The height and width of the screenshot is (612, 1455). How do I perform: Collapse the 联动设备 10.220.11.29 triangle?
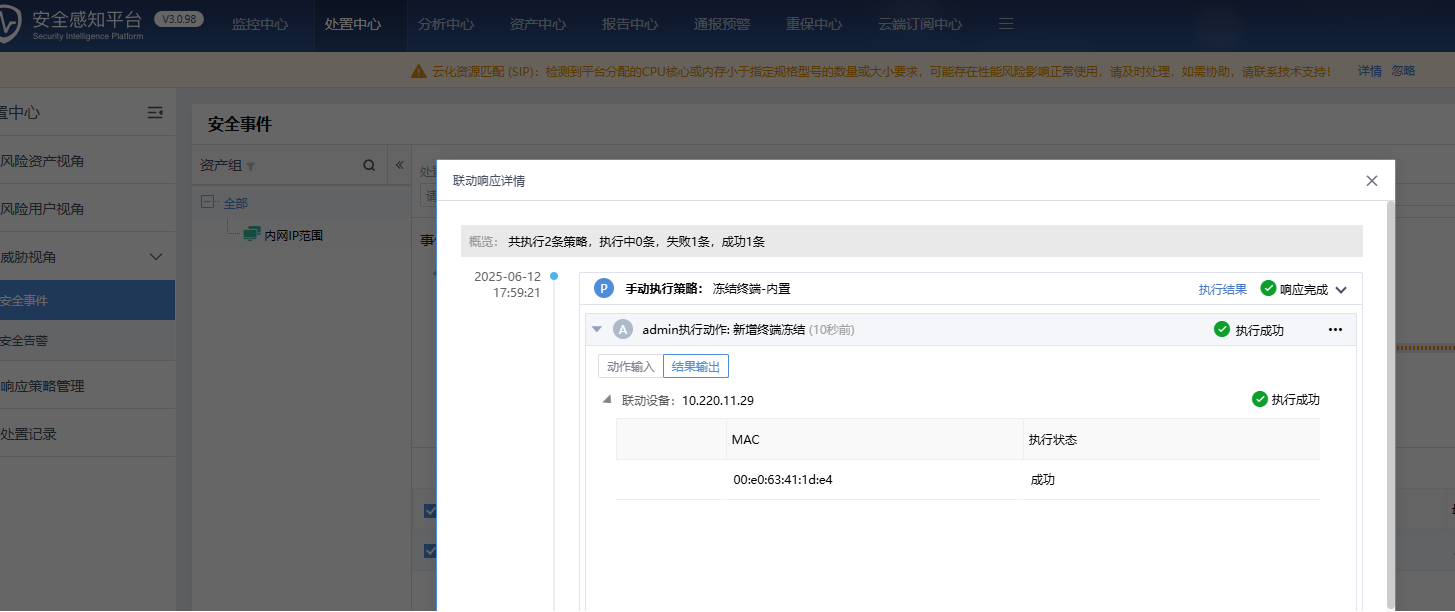607,399
